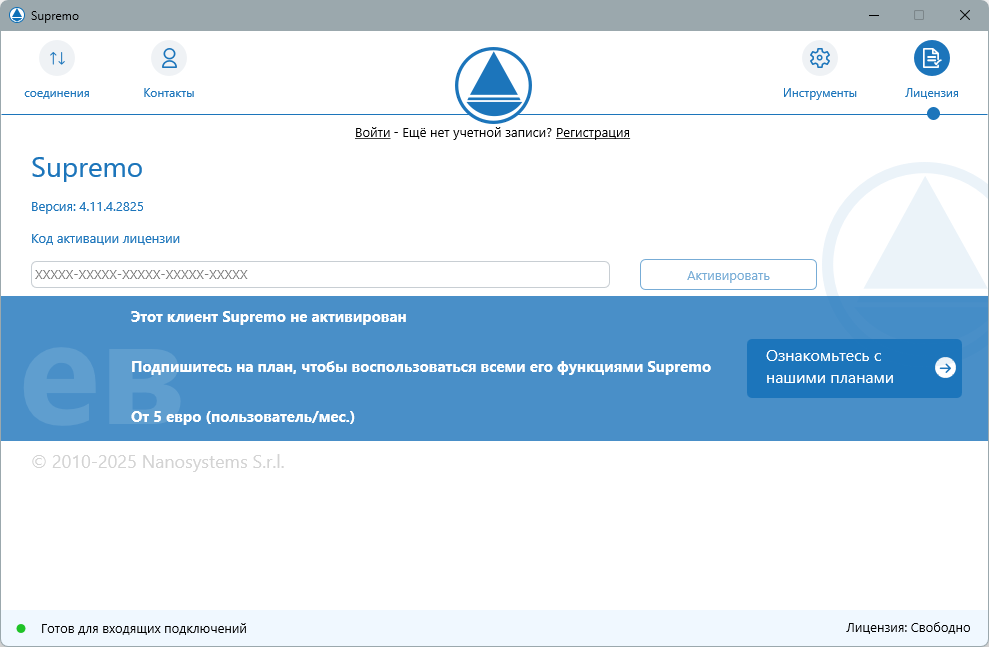Focus the license activation code field
The height and width of the screenshot is (647, 989).
320,274
